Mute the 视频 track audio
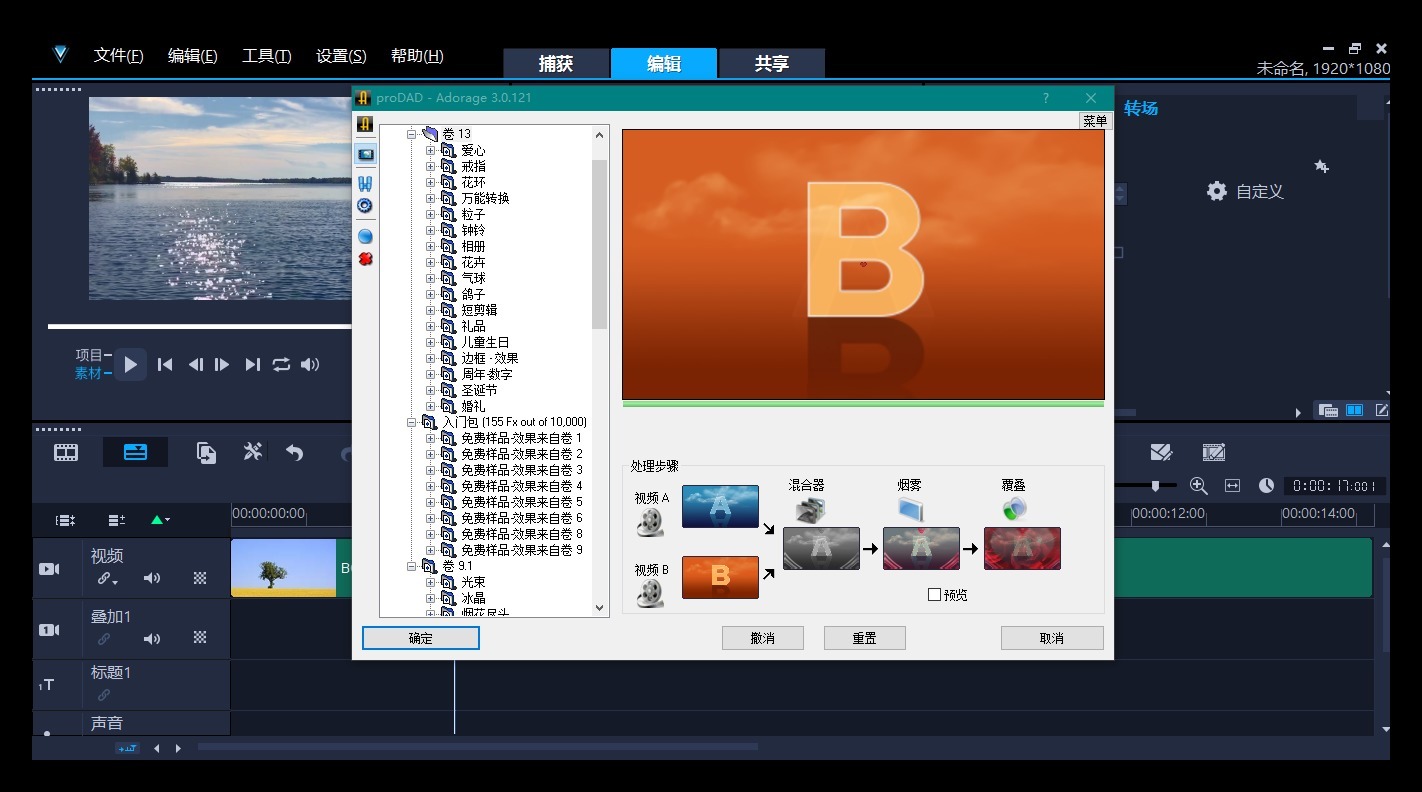Screen dimensions: 1422x792 [x=152, y=578]
